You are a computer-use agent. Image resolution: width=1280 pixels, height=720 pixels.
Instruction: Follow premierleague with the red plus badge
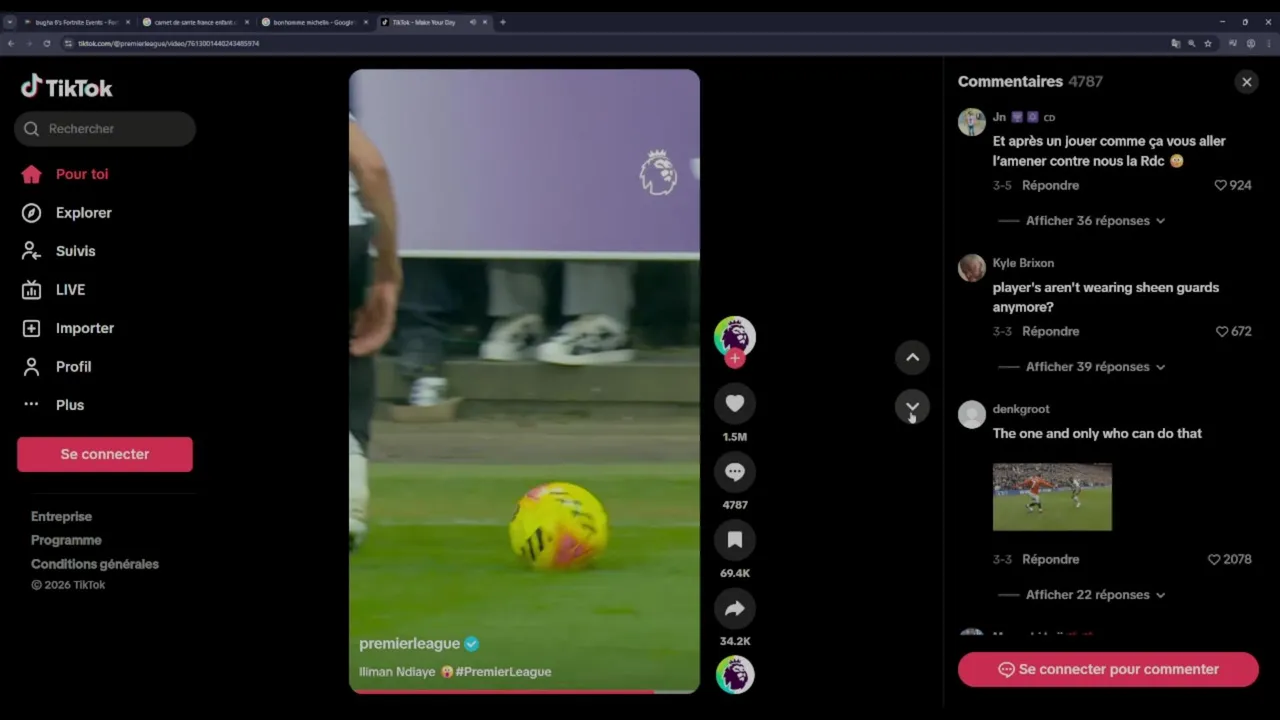[x=735, y=358]
